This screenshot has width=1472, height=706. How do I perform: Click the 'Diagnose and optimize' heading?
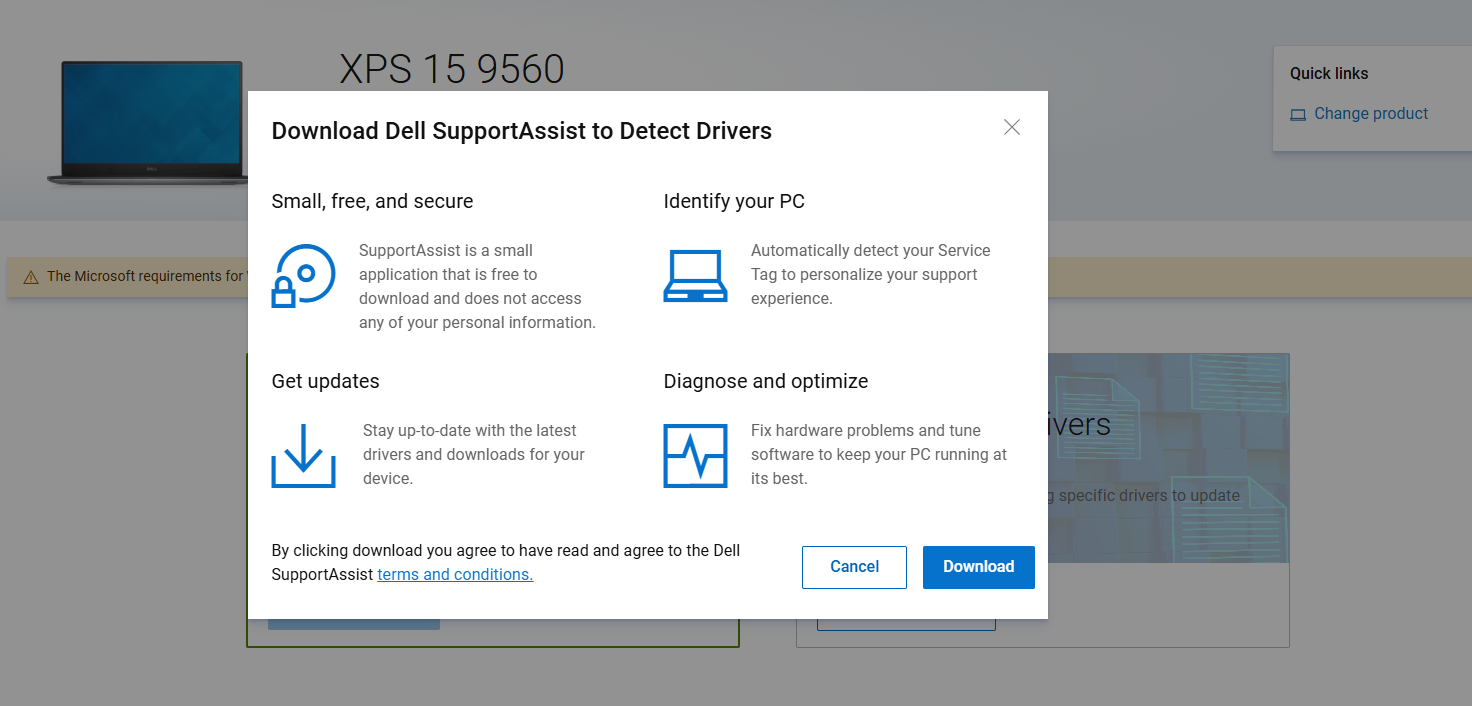765,381
